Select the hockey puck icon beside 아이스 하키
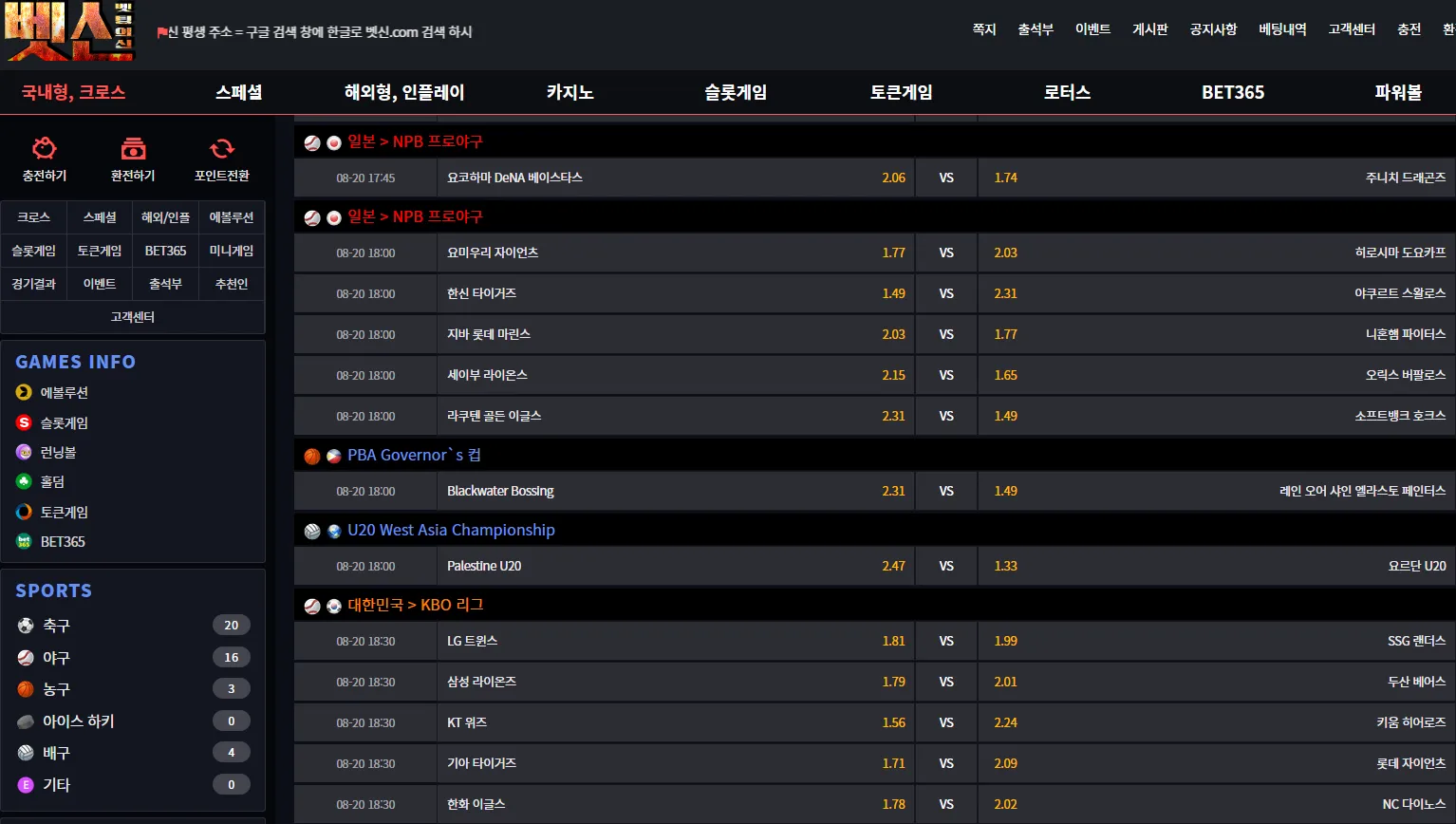 (x=26, y=721)
